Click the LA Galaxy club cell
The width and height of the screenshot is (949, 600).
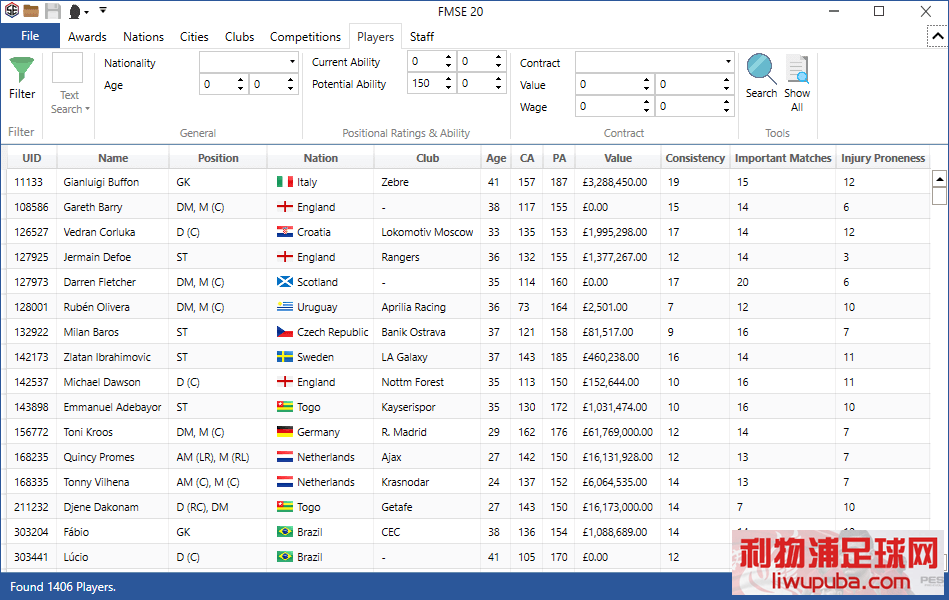coord(427,357)
